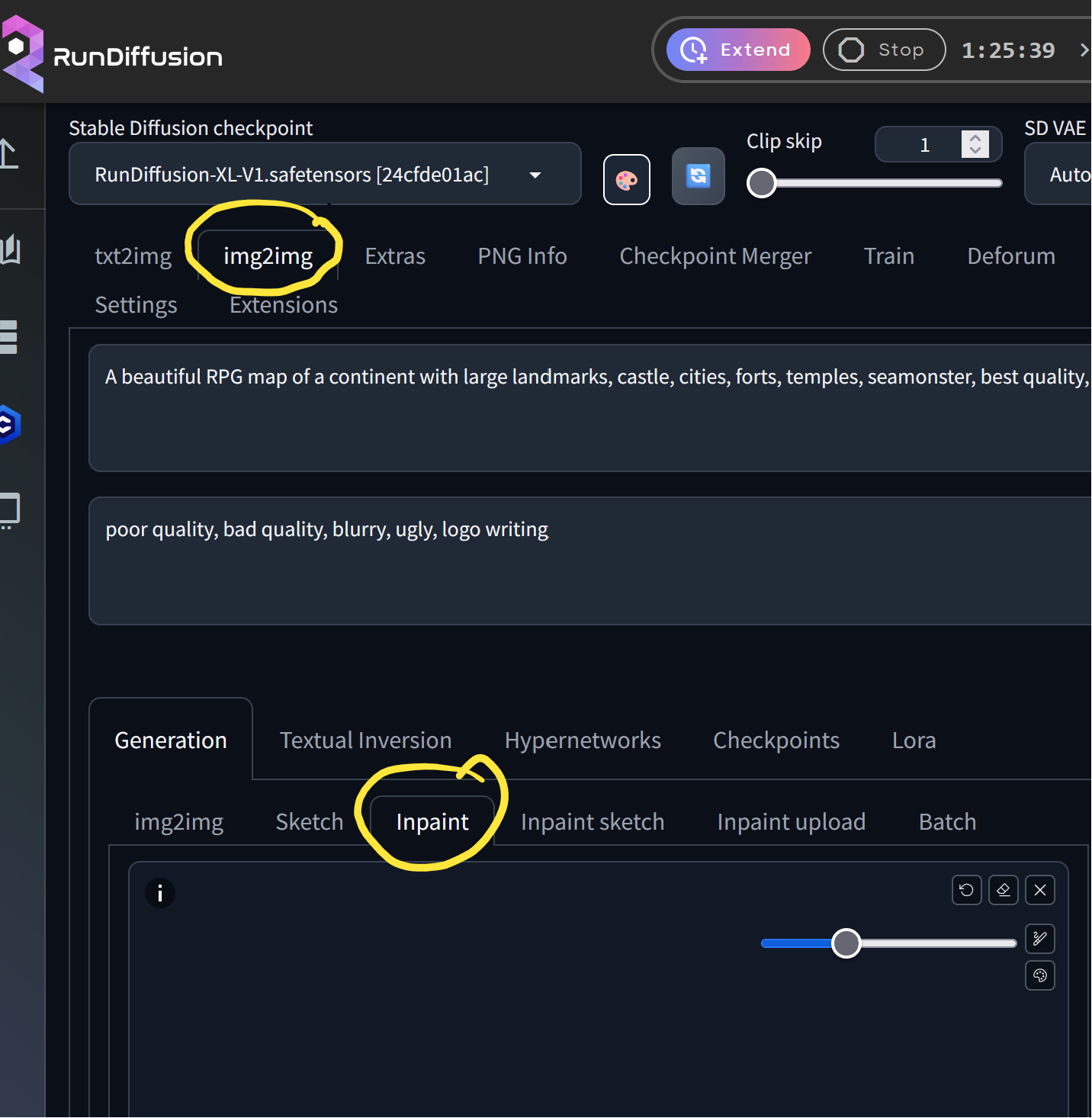Open the Deforum tab
The image size is (1092, 1118).
1011,255
